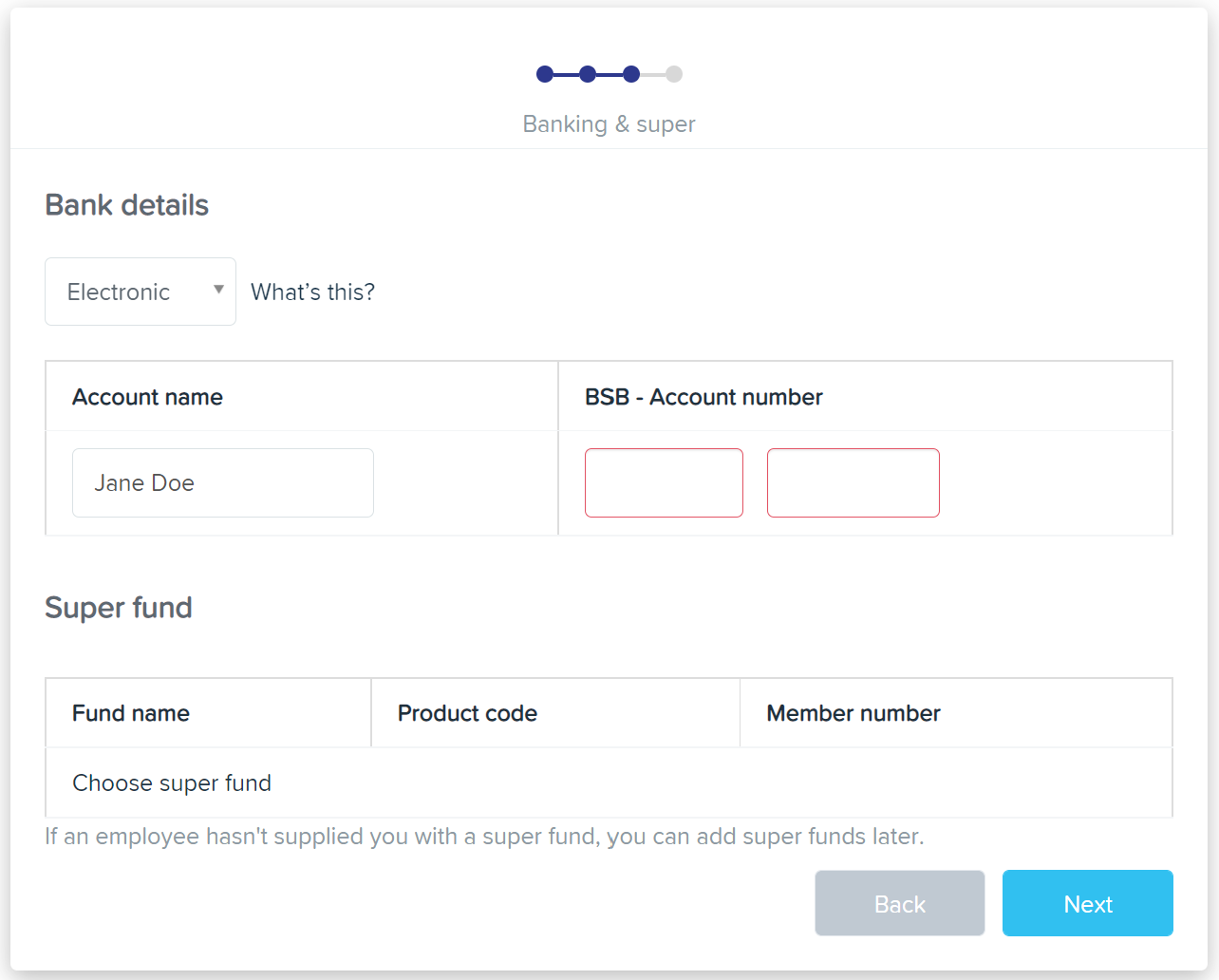This screenshot has width=1219, height=980.
Task: Select the Bank details section heading
Action: tap(126, 204)
